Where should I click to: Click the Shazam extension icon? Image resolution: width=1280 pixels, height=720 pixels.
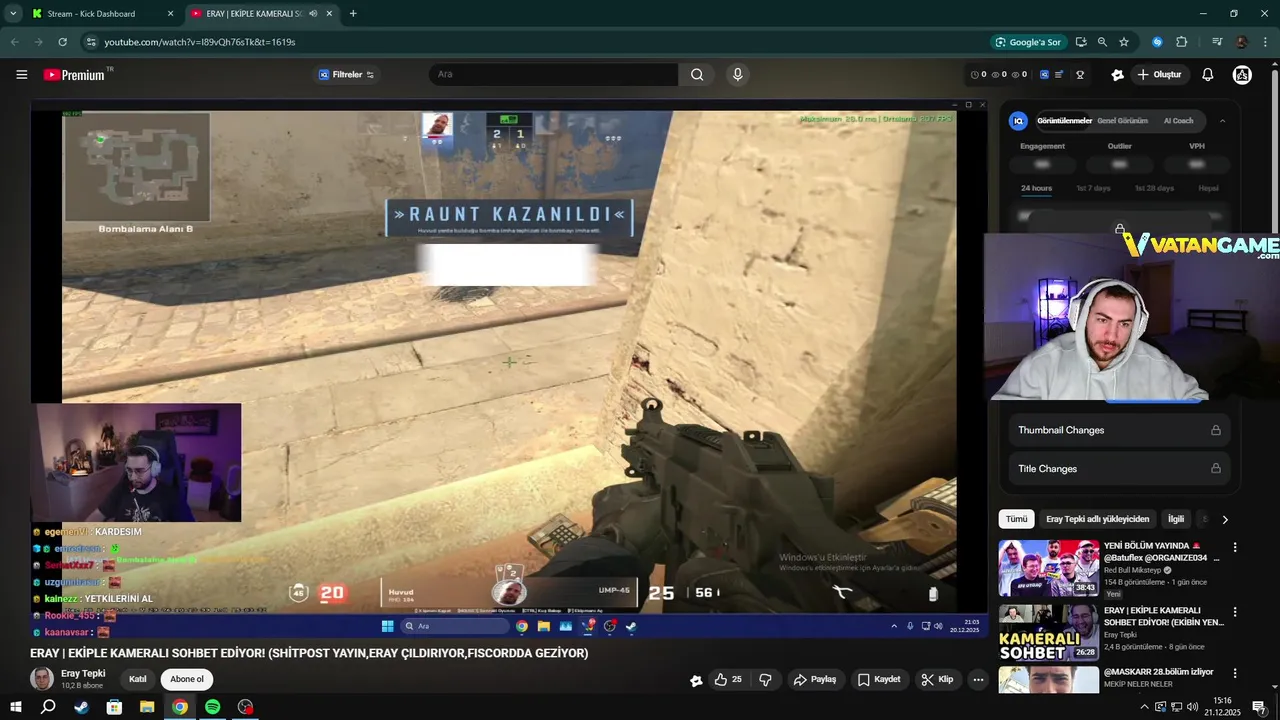(1157, 42)
